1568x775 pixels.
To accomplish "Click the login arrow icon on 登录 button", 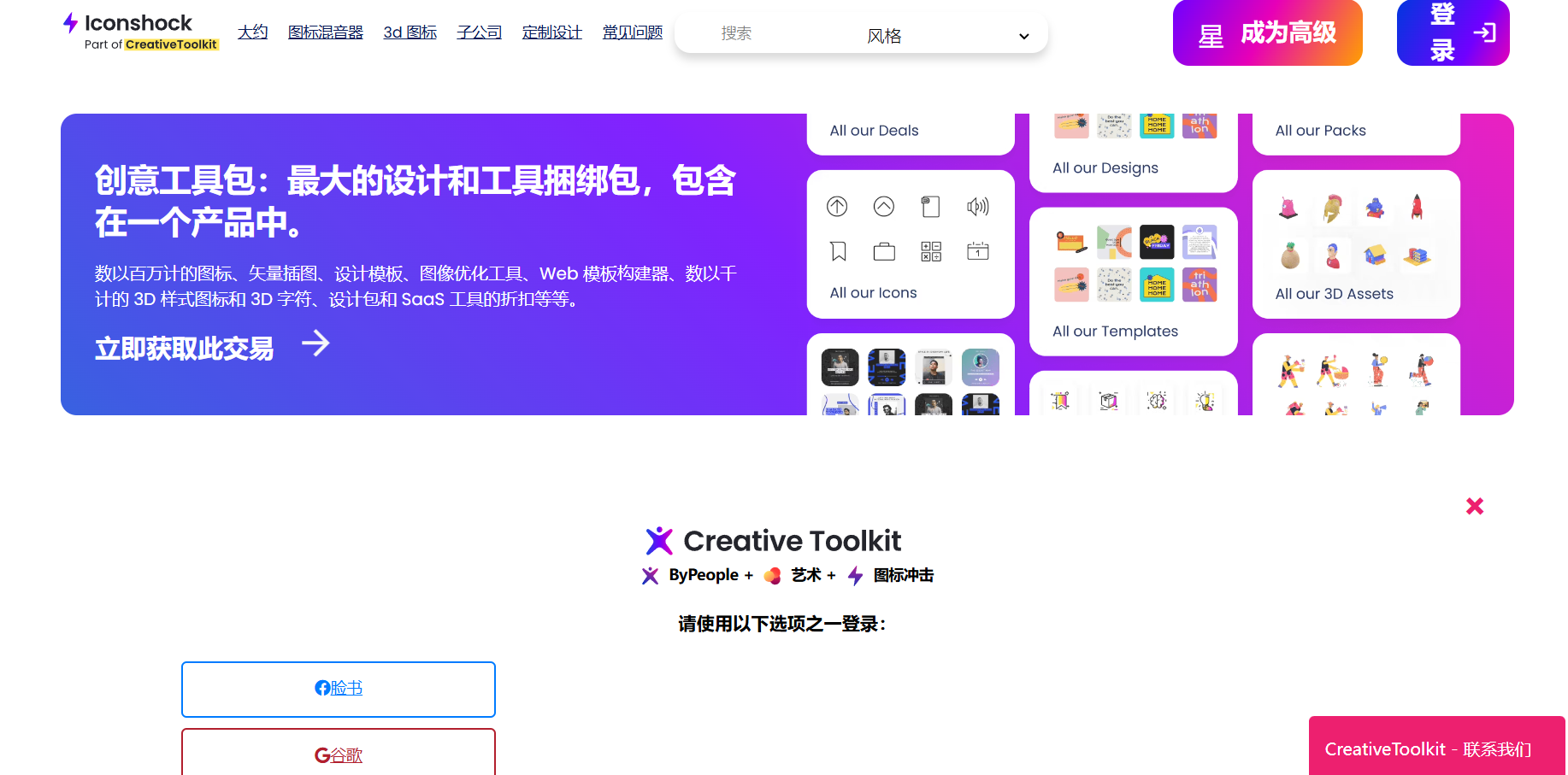I will (x=1485, y=32).
